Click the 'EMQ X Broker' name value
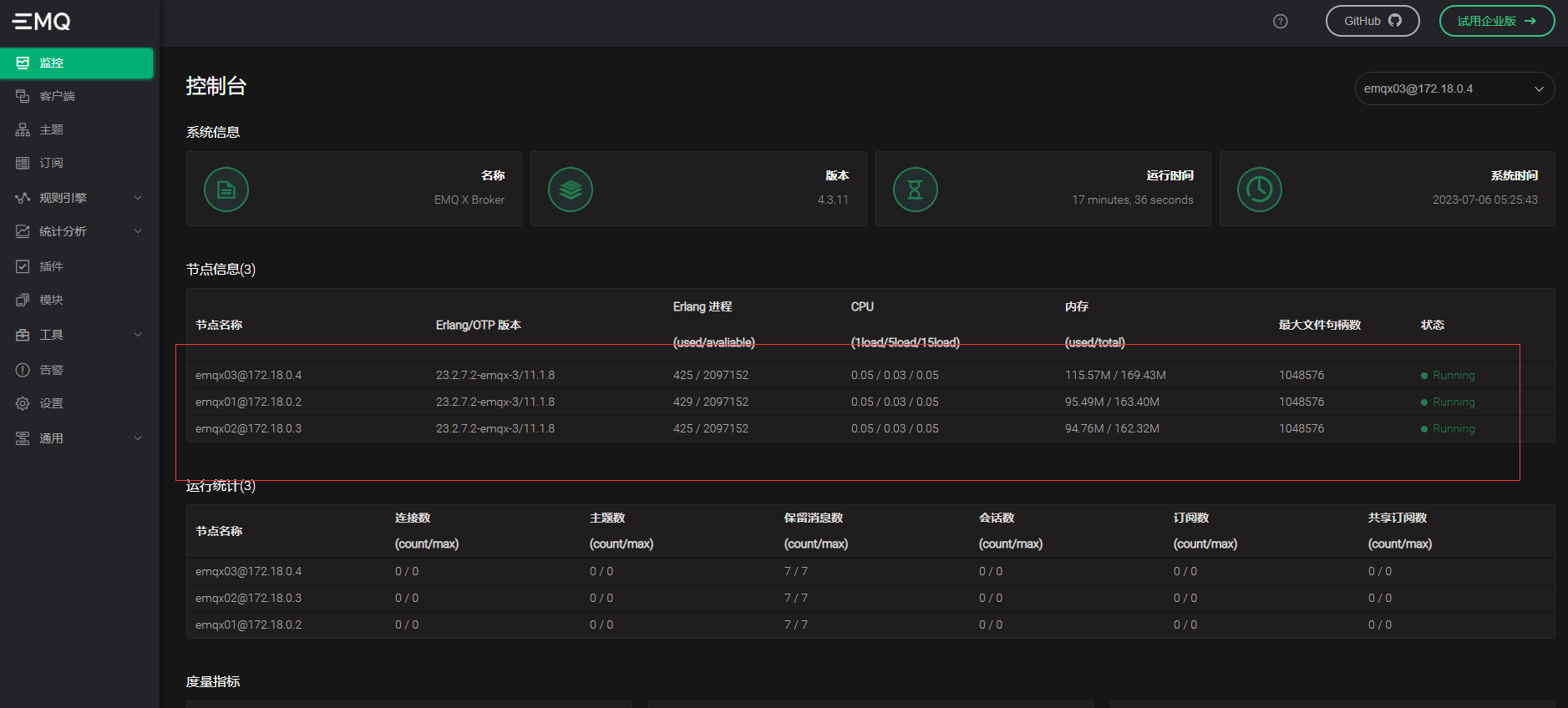 click(x=469, y=200)
